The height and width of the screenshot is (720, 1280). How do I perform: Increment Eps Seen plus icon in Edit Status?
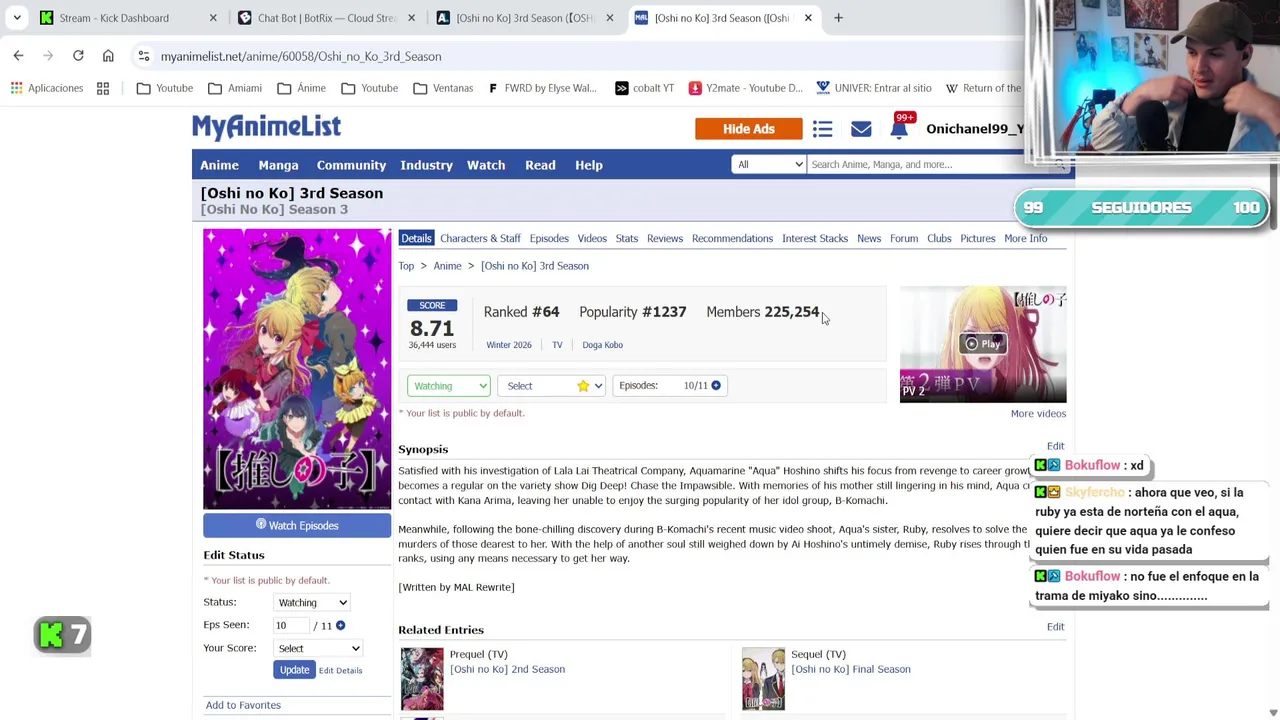coord(340,625)
